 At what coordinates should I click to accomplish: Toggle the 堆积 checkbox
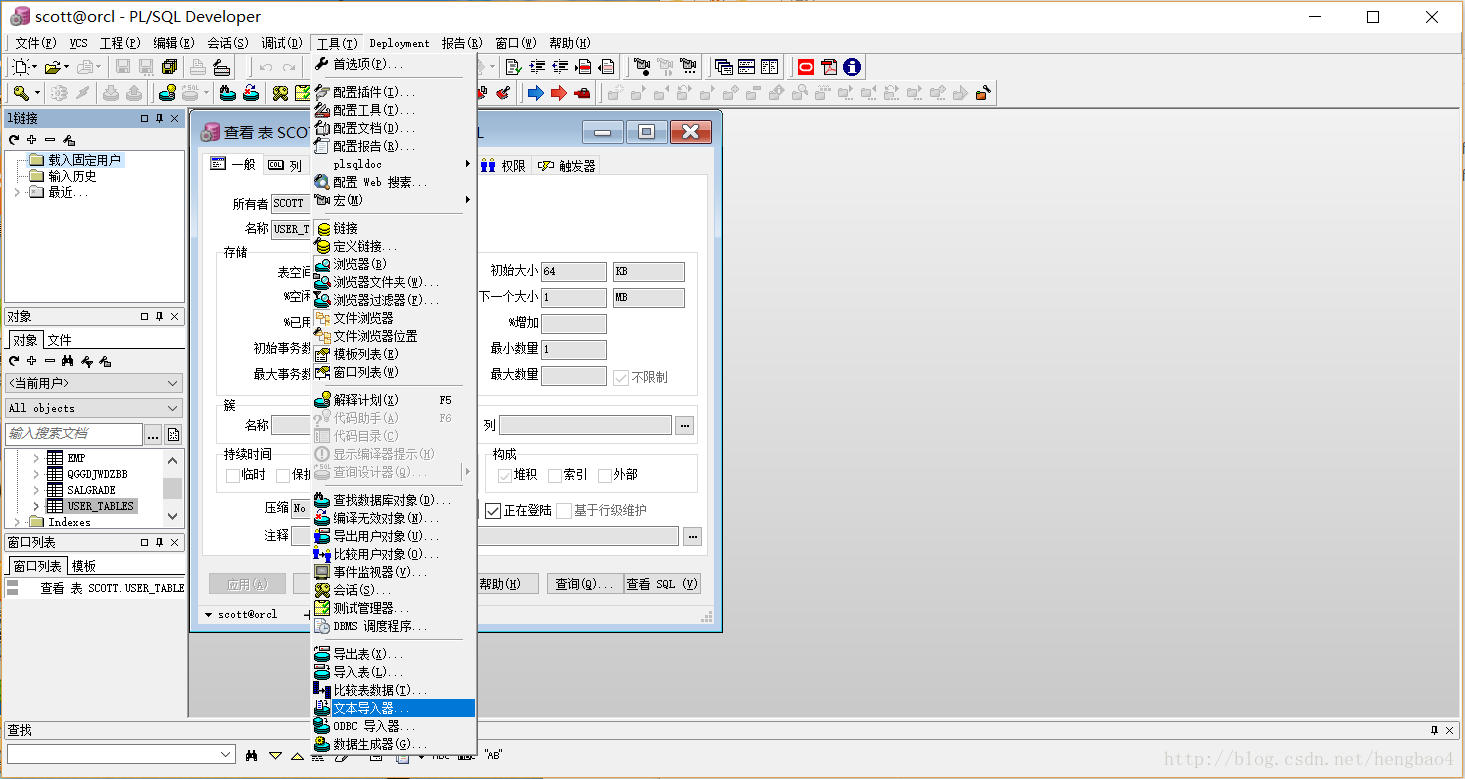[505, 475]
